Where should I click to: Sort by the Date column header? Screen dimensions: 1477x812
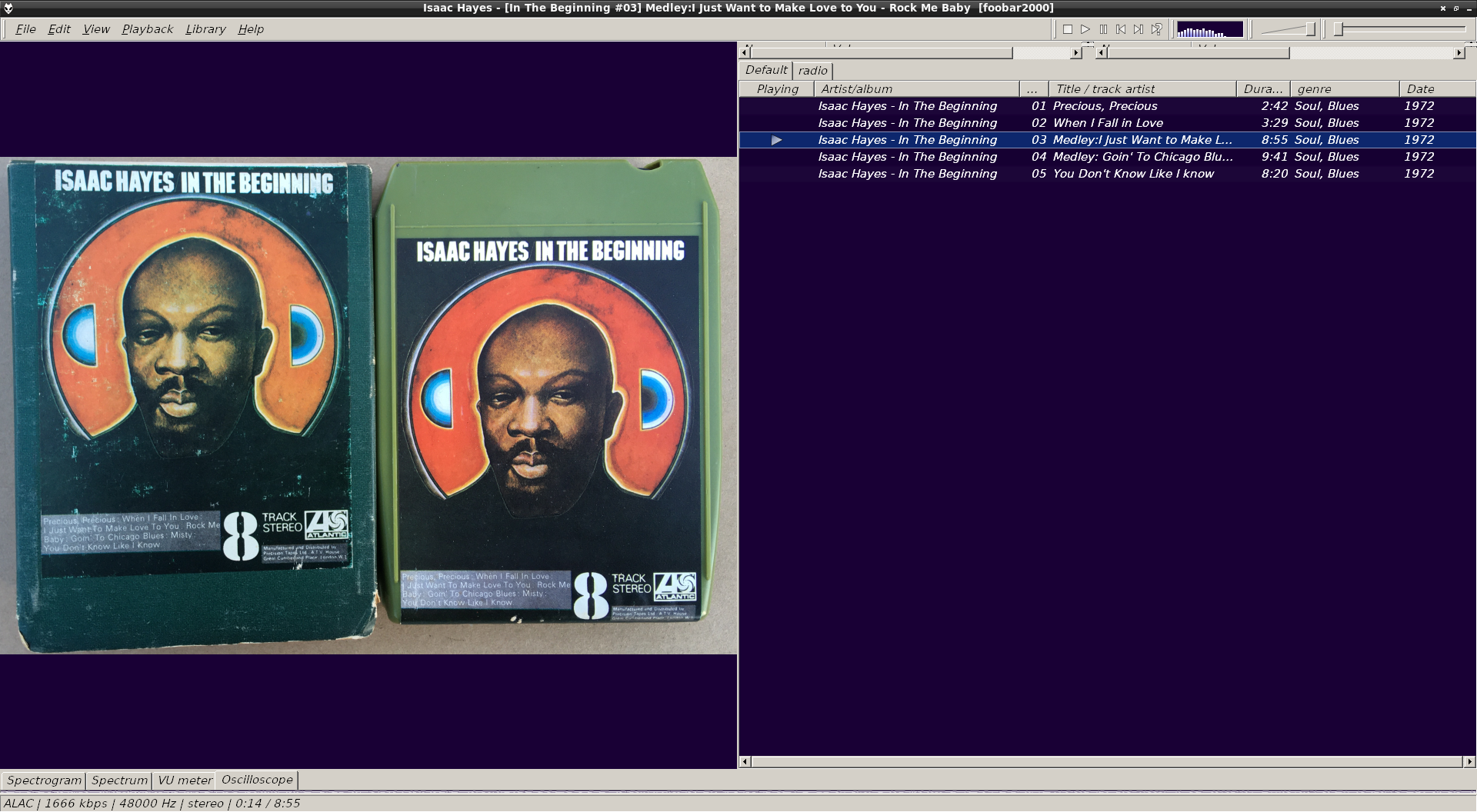[x=1438, y=89]
